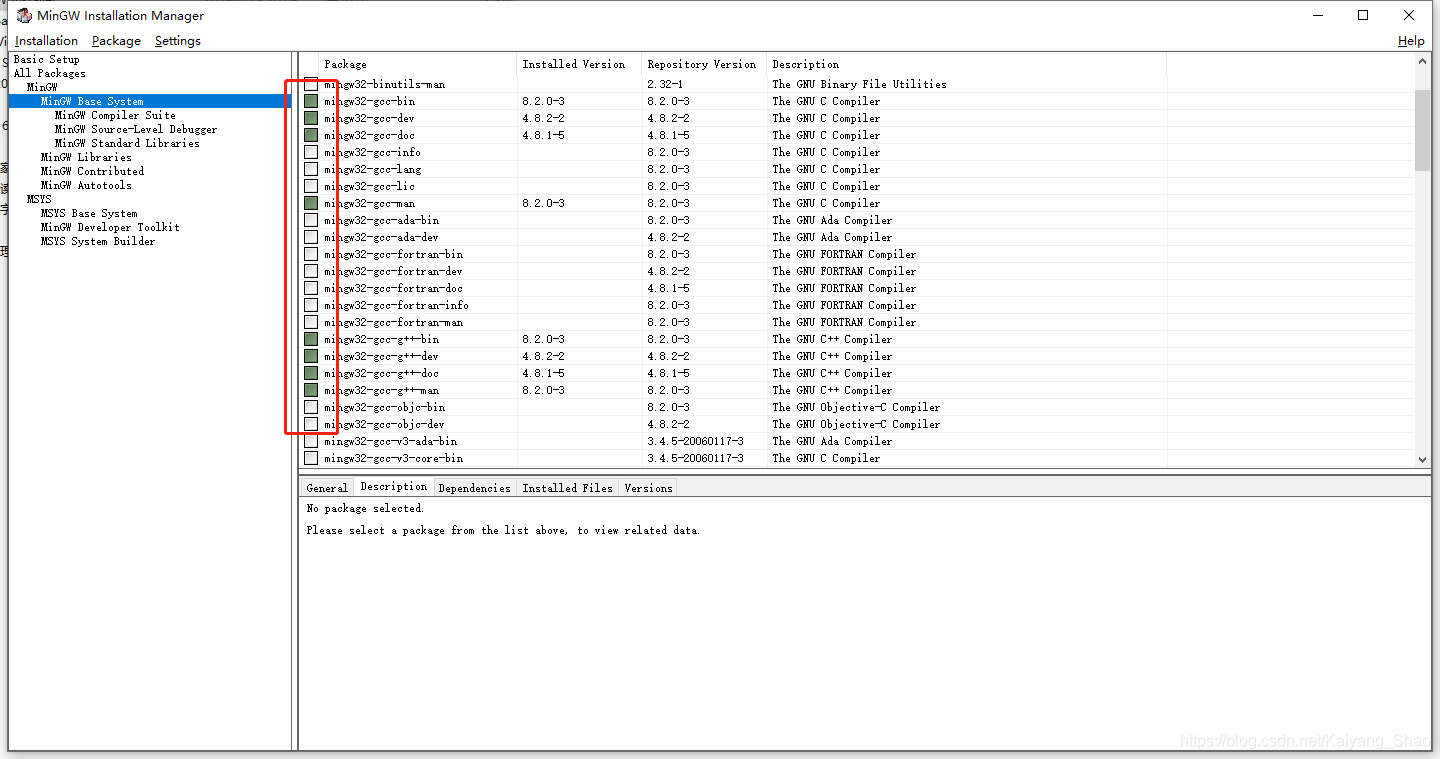Image resolution: width=1440 pixels, height=759 pixels.
Task: Mark the mingw32-gcc-fortran-bin package checkbox
Action: (x=311, y=254)
